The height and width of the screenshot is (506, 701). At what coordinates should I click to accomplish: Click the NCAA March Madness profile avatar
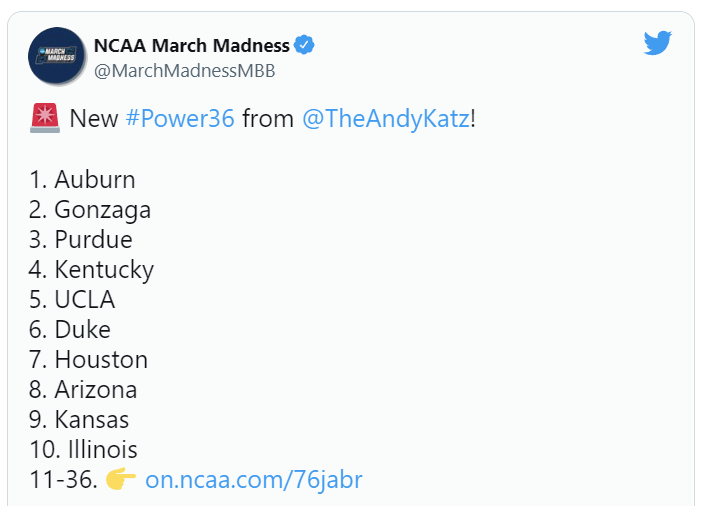[x=55, y=56]
